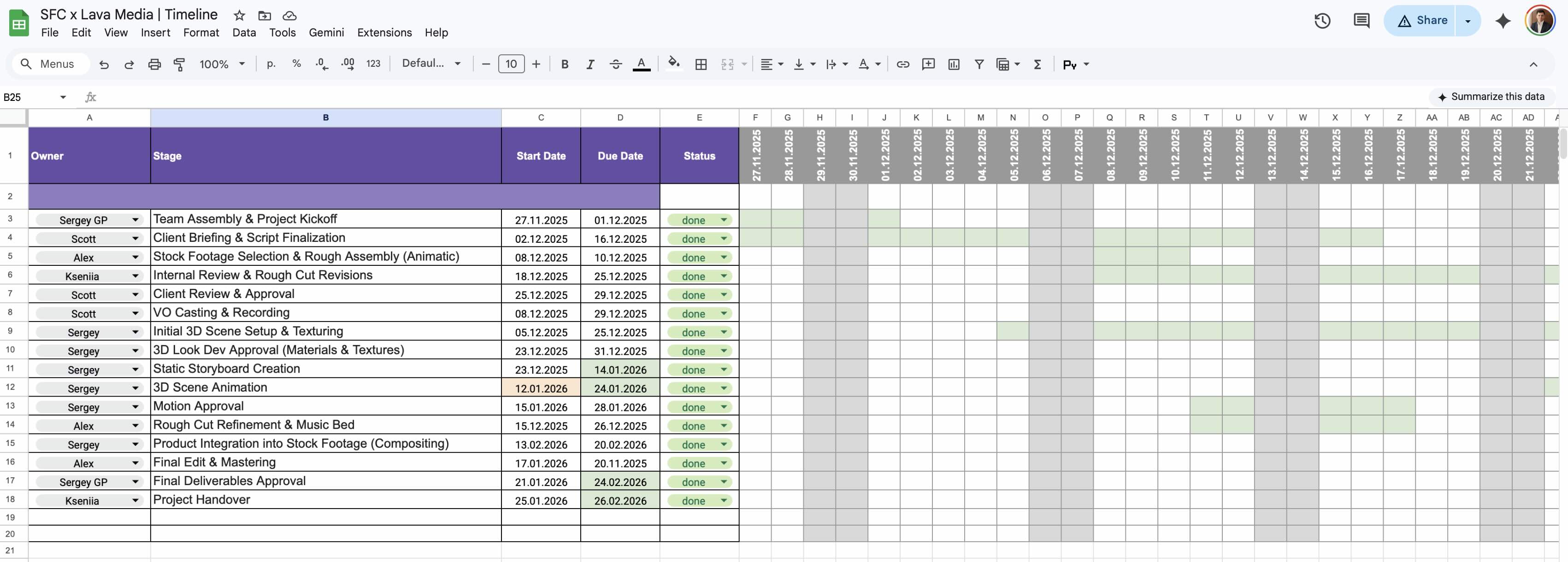Viewport: 1568px width, 562px height.
Task: Insert a chart from the toolbar
Action: (954, 64)
